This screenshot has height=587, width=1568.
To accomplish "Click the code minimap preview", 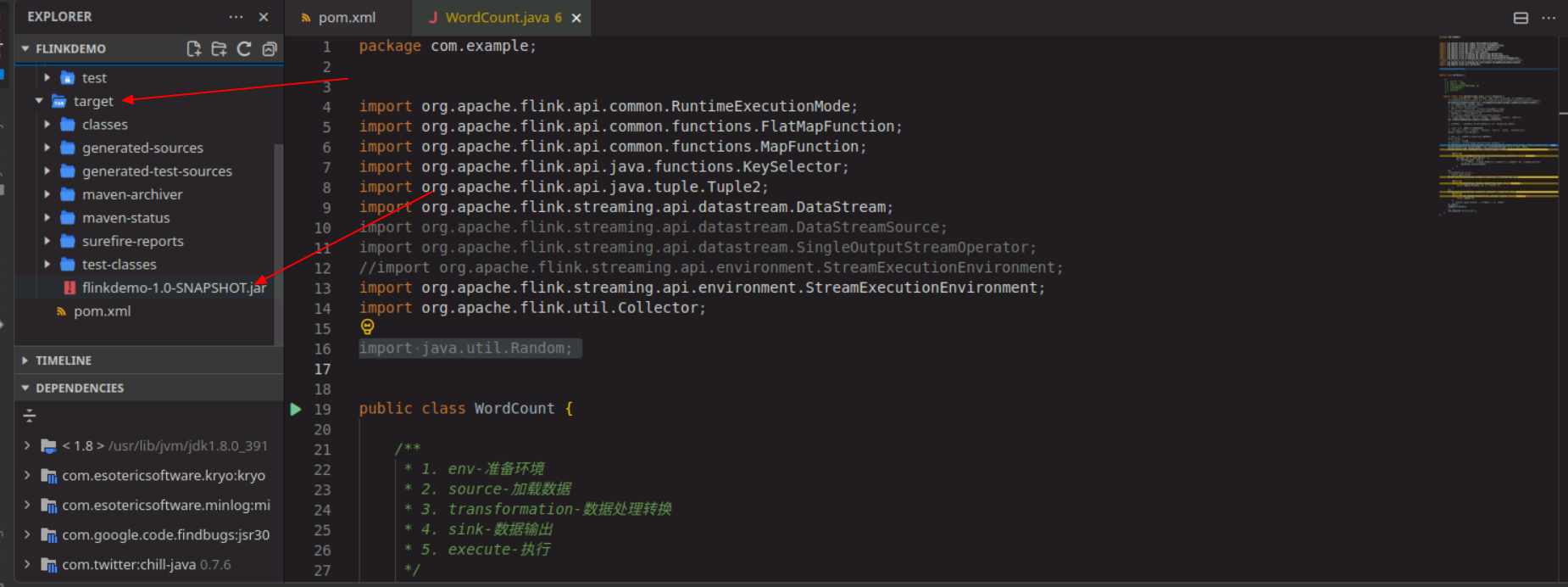I will (1498, 127).
